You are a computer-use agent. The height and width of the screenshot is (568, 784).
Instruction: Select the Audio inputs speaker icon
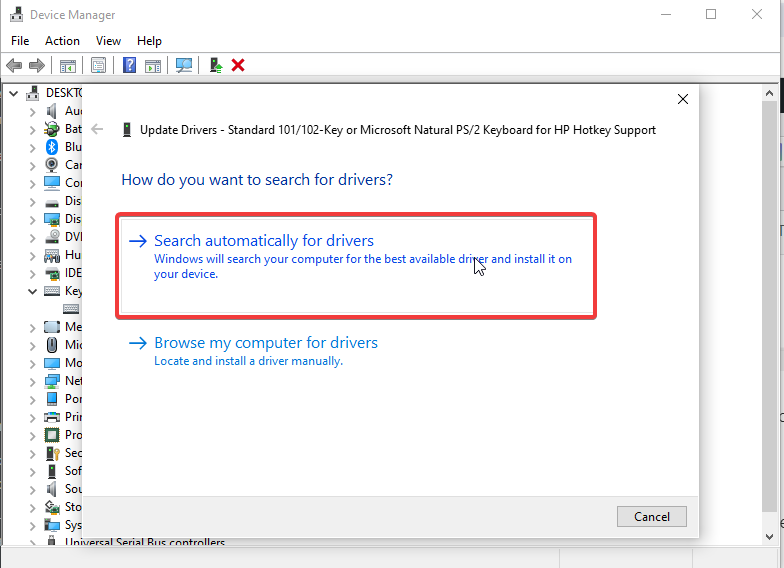[52, 111]
